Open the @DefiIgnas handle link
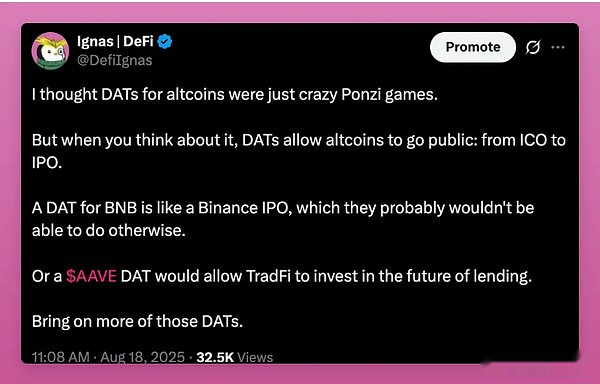600x384 pixels. point(114,60)
